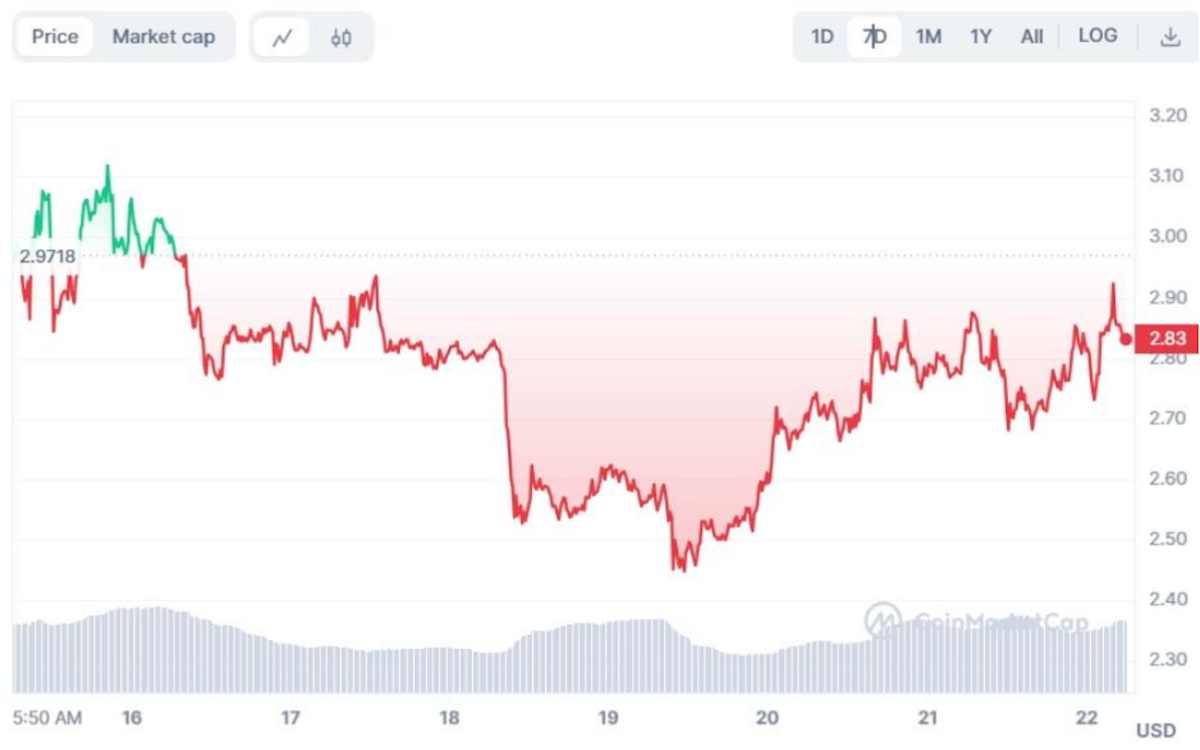Select the 1D time range
The image size is (1200, 750).
(822, 37)
